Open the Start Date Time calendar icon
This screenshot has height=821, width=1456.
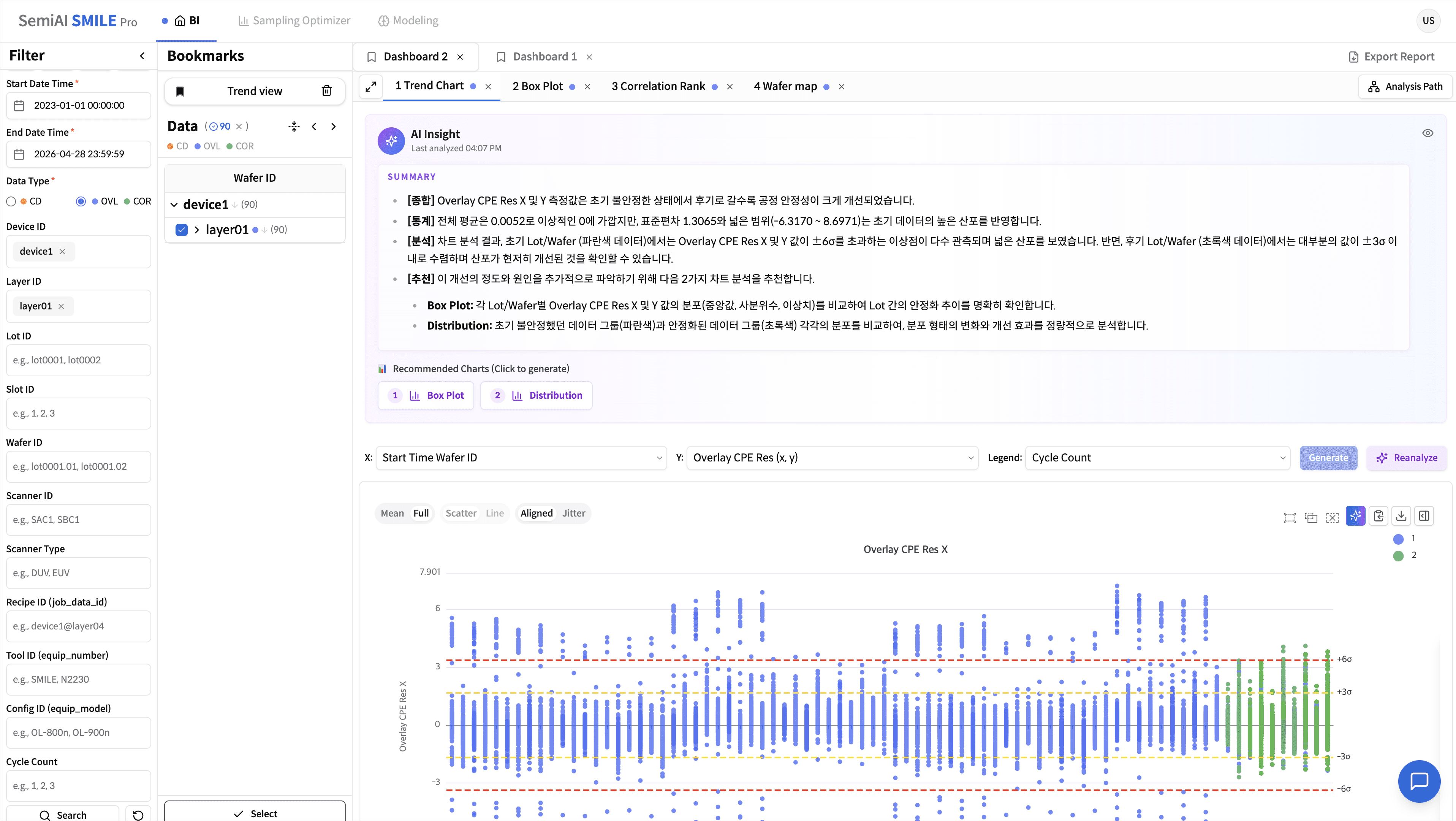[x=19, y=106]
